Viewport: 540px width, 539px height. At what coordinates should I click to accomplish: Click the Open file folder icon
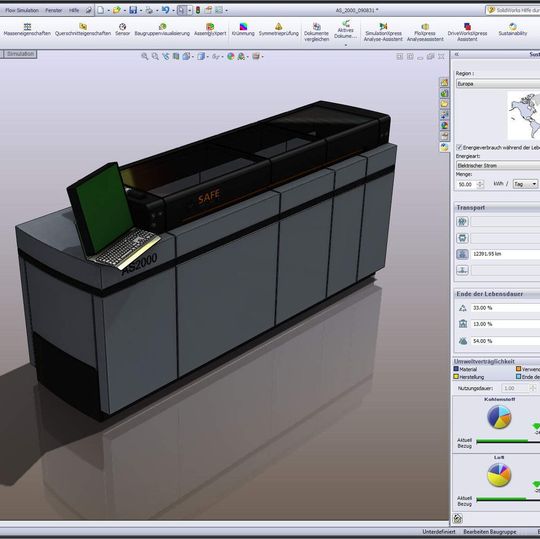tap(117, 10)
